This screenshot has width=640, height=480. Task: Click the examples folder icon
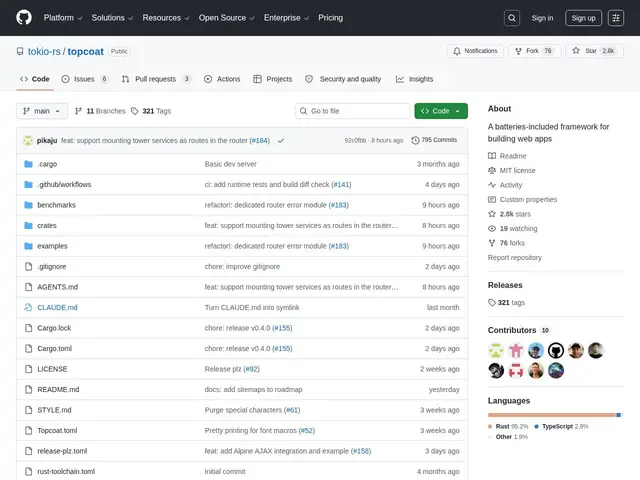28,246
